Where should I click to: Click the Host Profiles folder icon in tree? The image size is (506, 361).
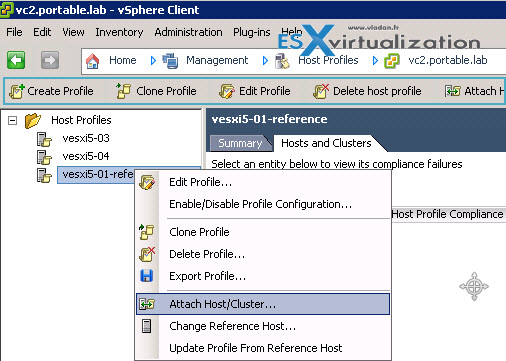[x=33, y=120]
